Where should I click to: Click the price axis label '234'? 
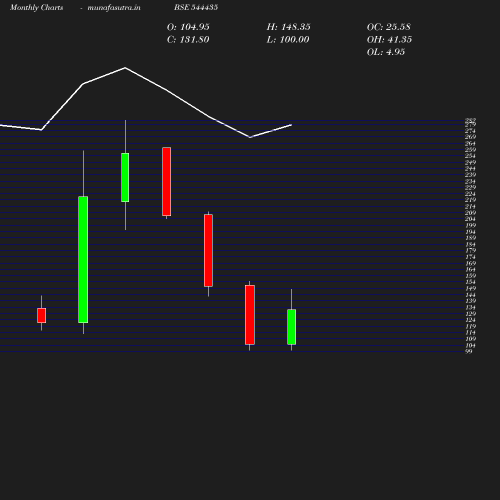pos(470,181)
